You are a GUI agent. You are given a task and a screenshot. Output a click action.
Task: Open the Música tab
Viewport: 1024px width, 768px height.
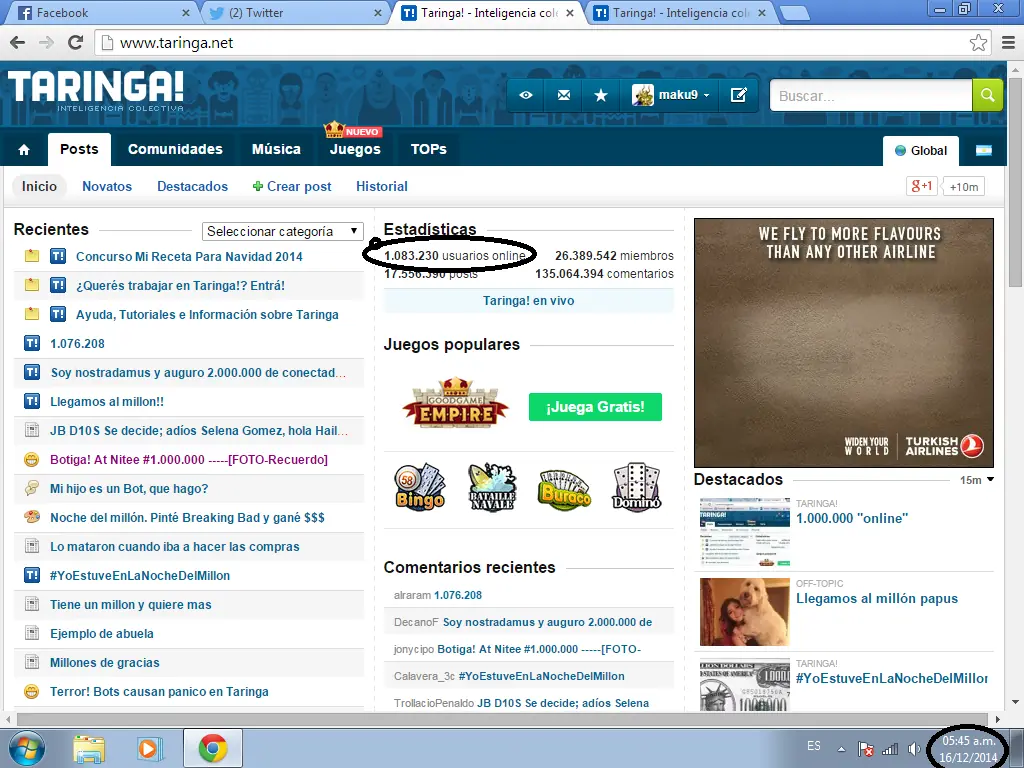coord(276,150)
